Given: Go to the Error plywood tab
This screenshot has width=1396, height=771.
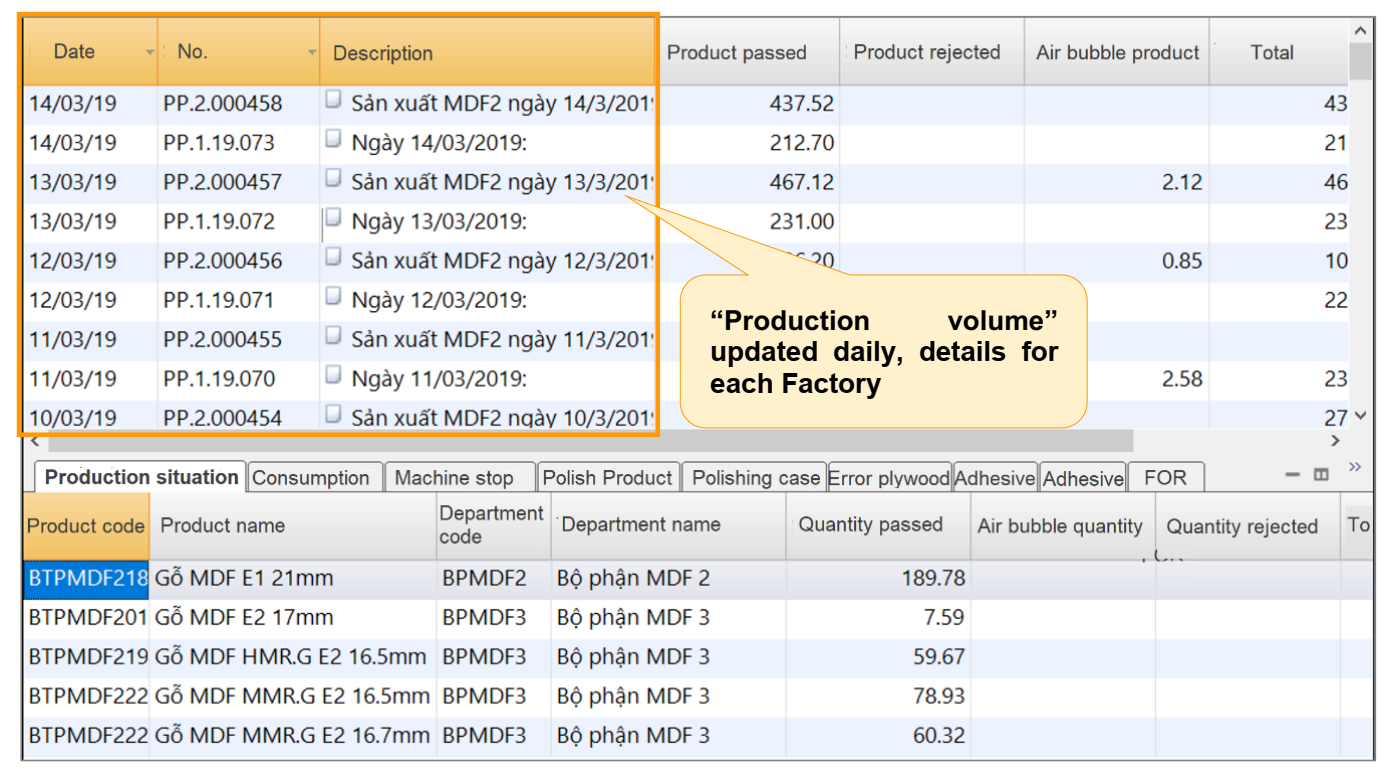Looking at the screenshot, I should point(888,478).
